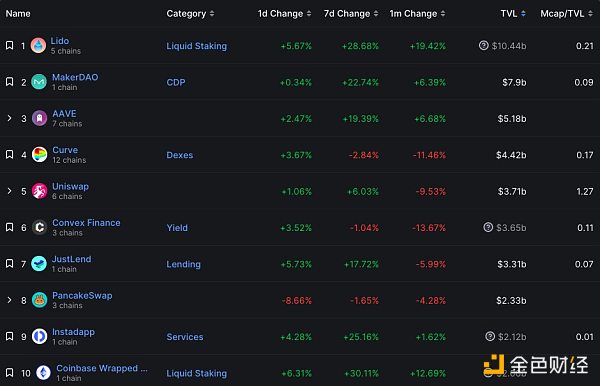600x386 pixels.
Task: Click the question mark icon beside Convex TVL
Action: pyautogui.click(x=488, y=227)
